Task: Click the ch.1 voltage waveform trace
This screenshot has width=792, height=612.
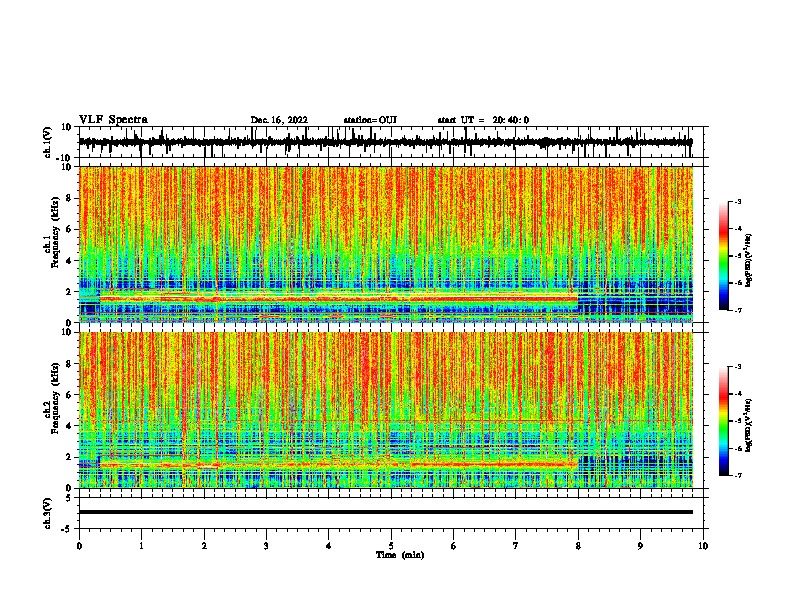Action: 385,142
